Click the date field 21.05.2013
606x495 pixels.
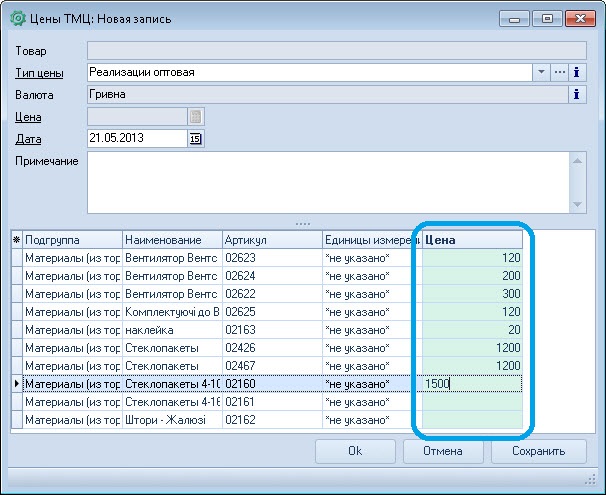tap(137, 138)
